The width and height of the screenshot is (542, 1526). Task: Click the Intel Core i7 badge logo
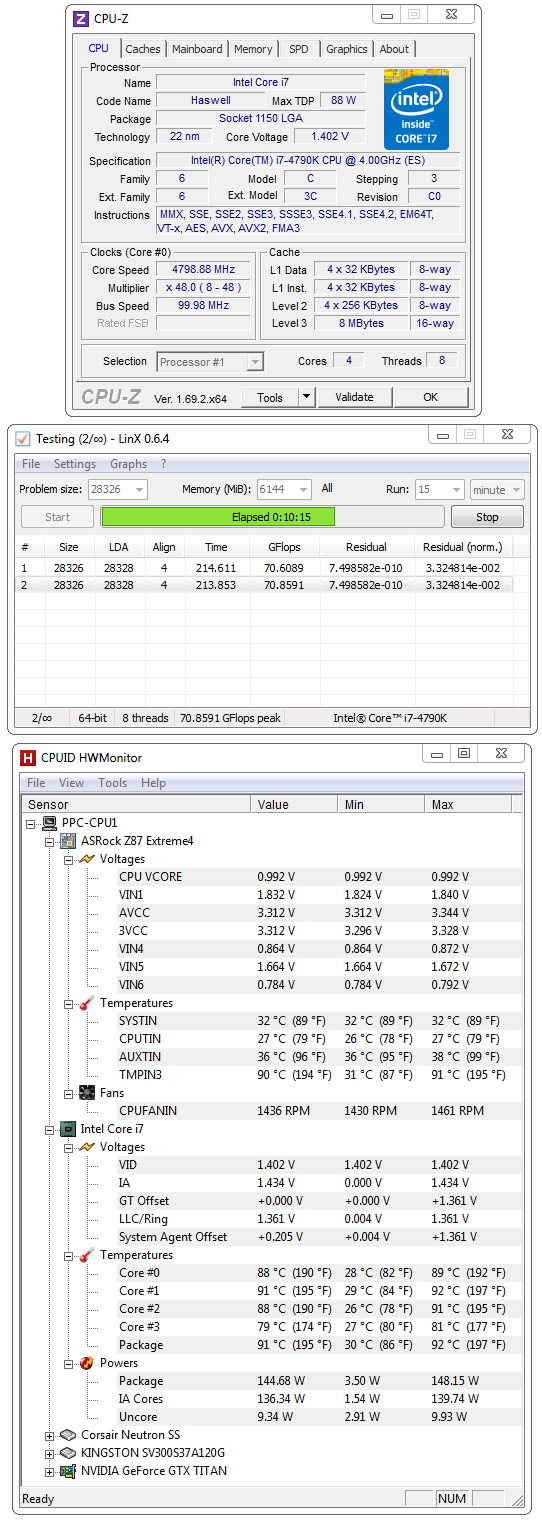(x=416, y=110)
